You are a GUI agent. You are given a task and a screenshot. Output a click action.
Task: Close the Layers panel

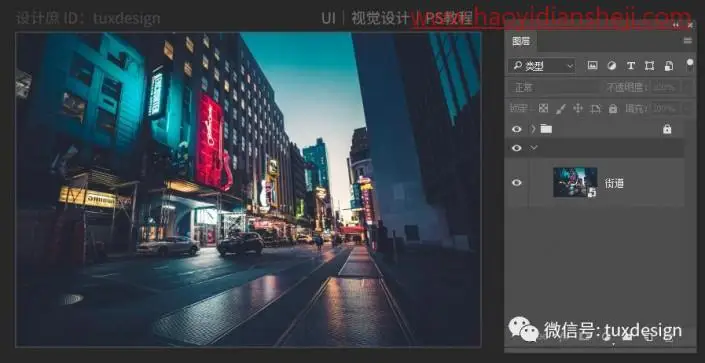click(x=690, y=25)
